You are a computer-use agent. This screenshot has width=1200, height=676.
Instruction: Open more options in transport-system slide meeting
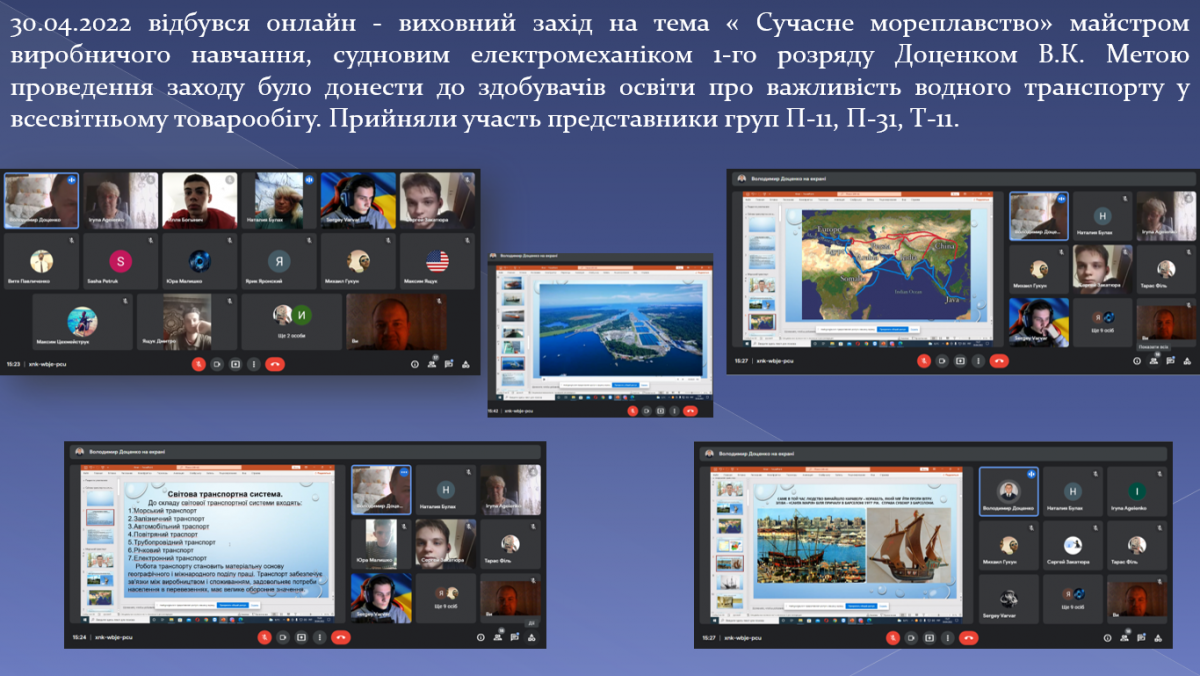318,636
